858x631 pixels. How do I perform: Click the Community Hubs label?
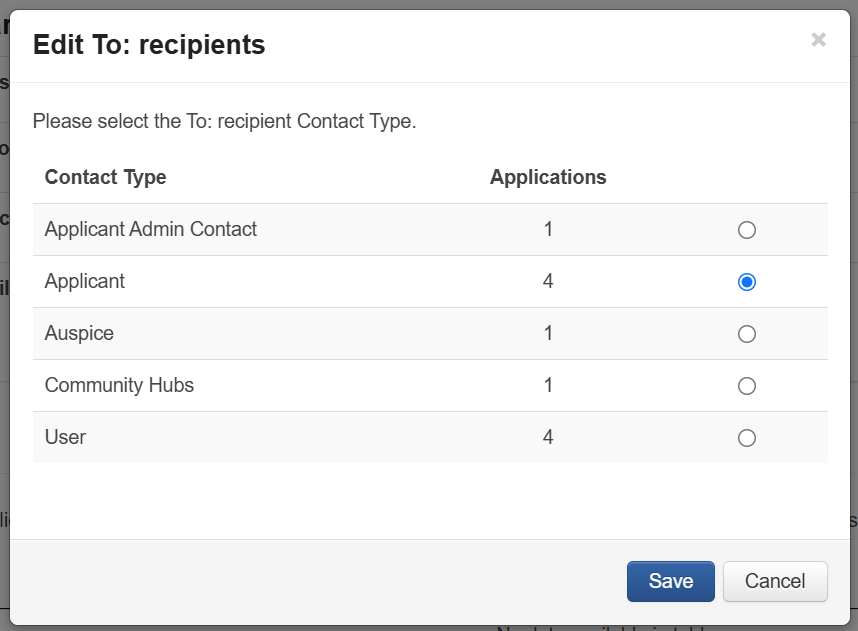(119, 385)
